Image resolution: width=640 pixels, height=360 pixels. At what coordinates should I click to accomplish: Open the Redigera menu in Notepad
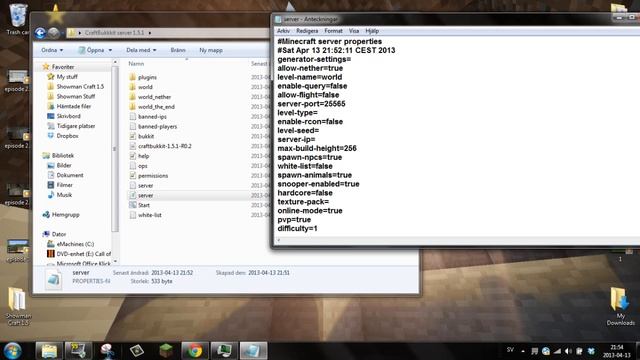307,31
